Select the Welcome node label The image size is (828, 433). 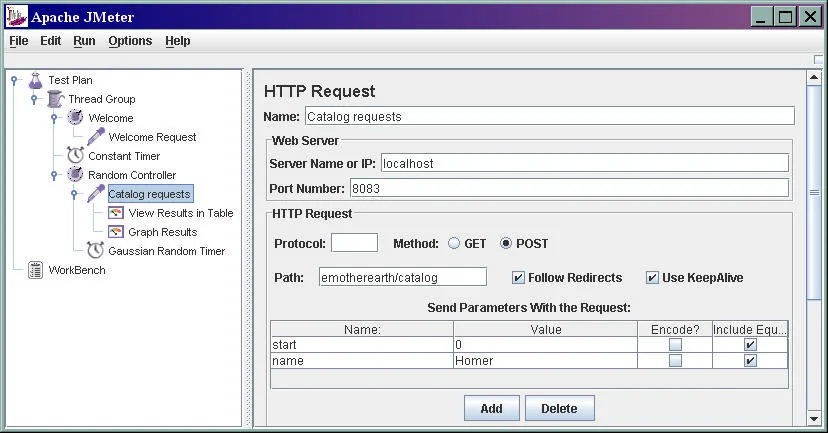click(x=111, y=118)
